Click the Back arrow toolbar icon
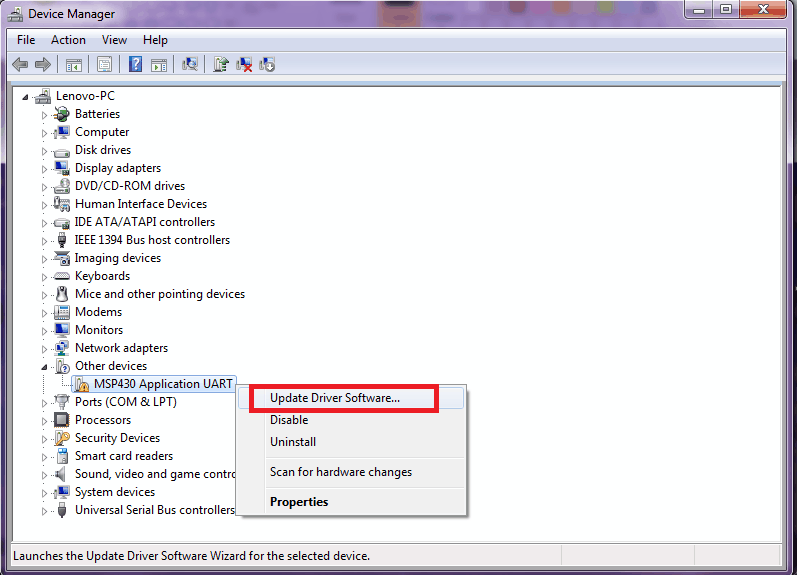 (19, 64)
